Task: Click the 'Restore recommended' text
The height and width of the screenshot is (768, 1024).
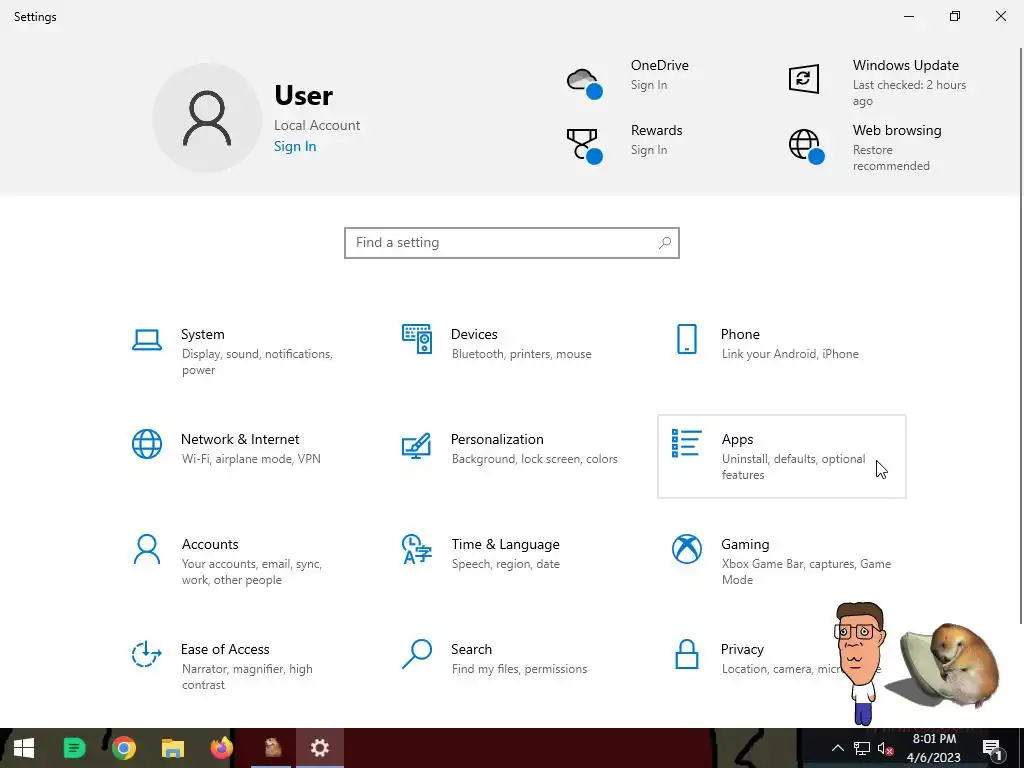Action: point(891,158)
